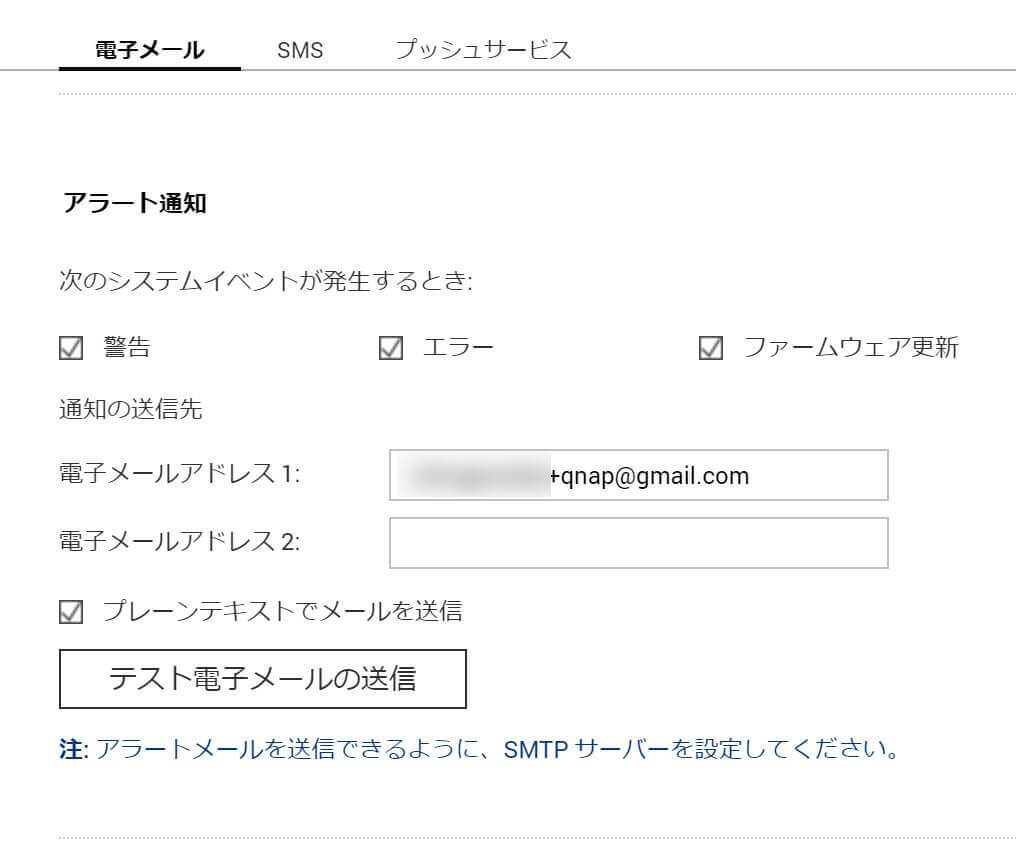This screenshot has width=1016, height=862.
Task: Click the エラー label text
Action: 458,347
